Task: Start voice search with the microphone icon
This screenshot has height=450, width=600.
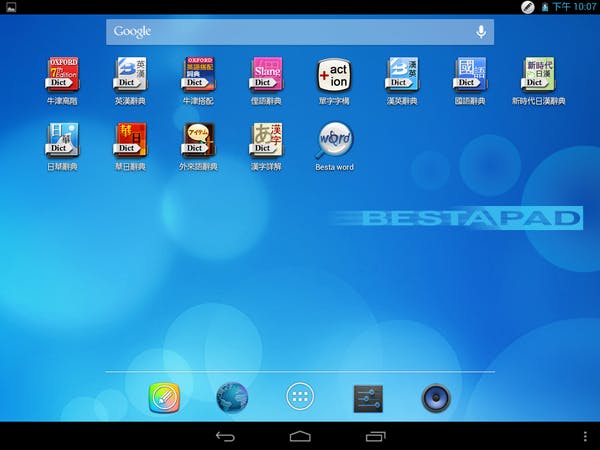Action: pyautogui.click(x=481, y=32)
